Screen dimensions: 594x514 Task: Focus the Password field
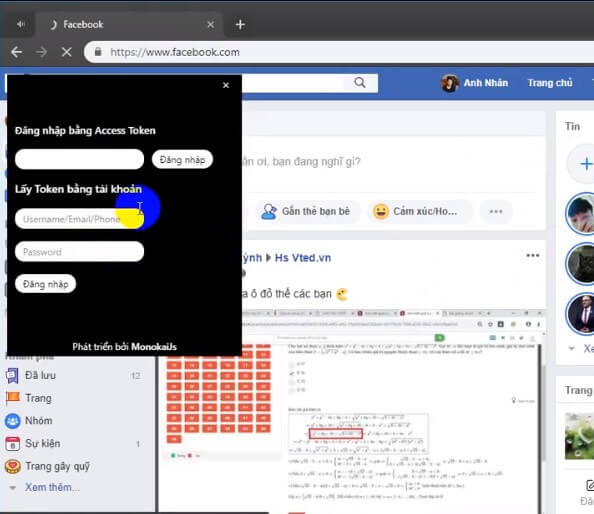(80, 252)
